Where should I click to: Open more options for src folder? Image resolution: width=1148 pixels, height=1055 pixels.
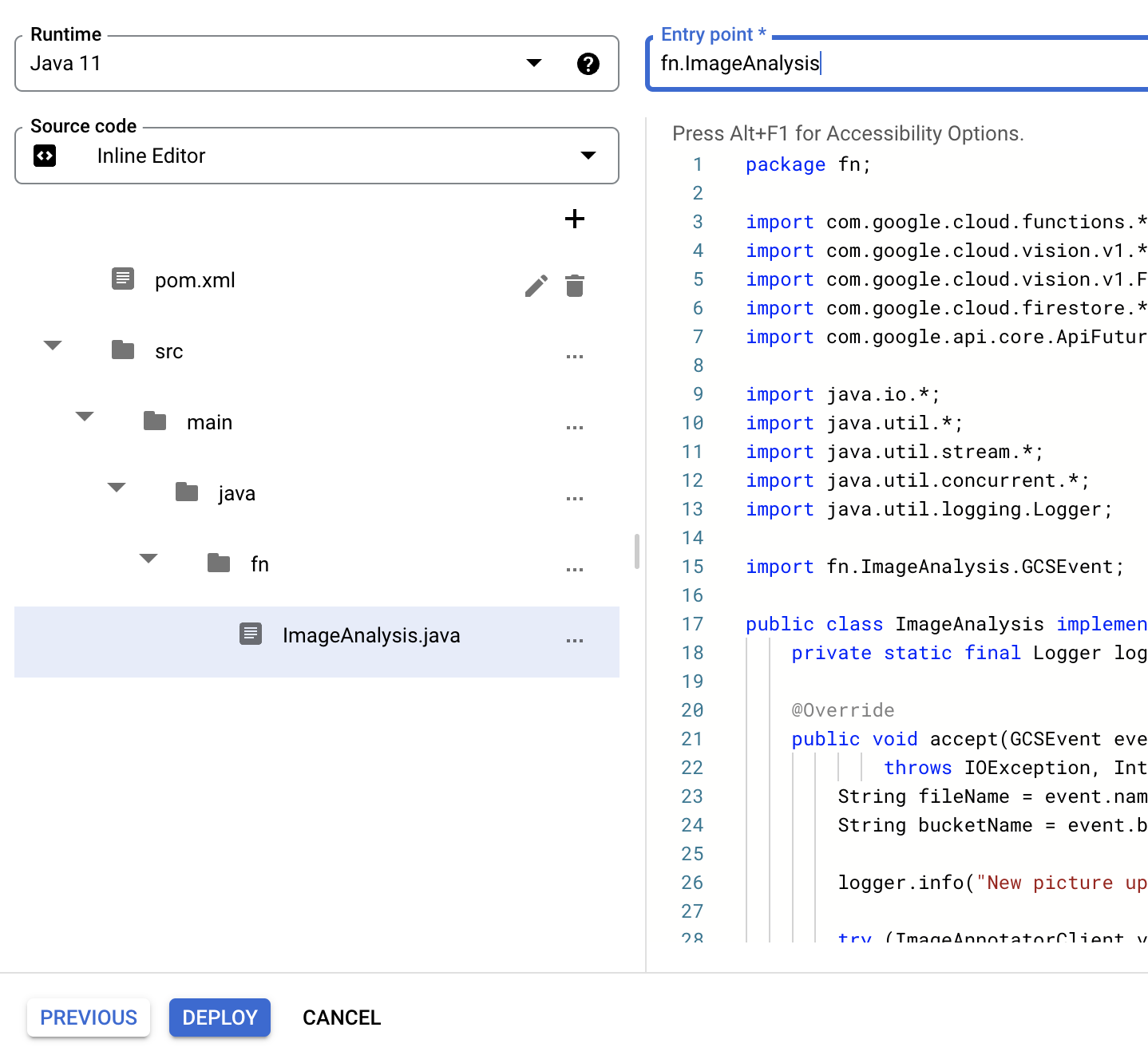point(574,357)
